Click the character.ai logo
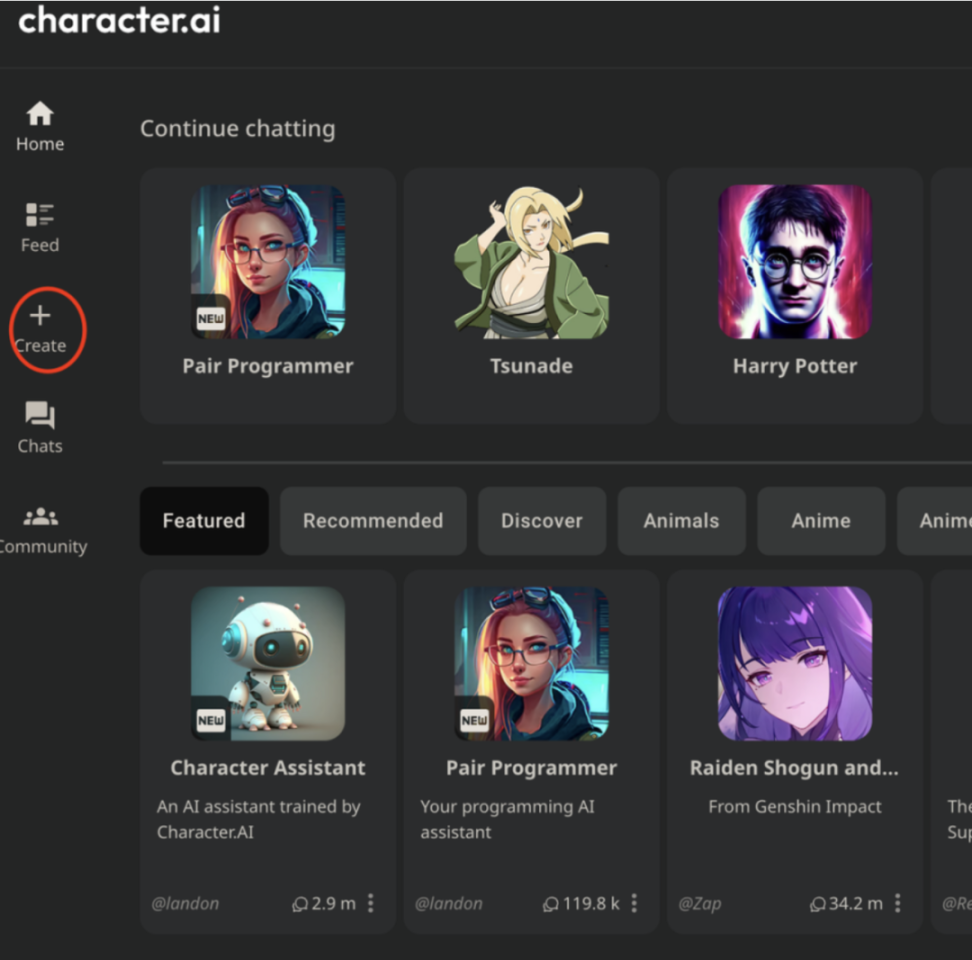 (119, 20)
